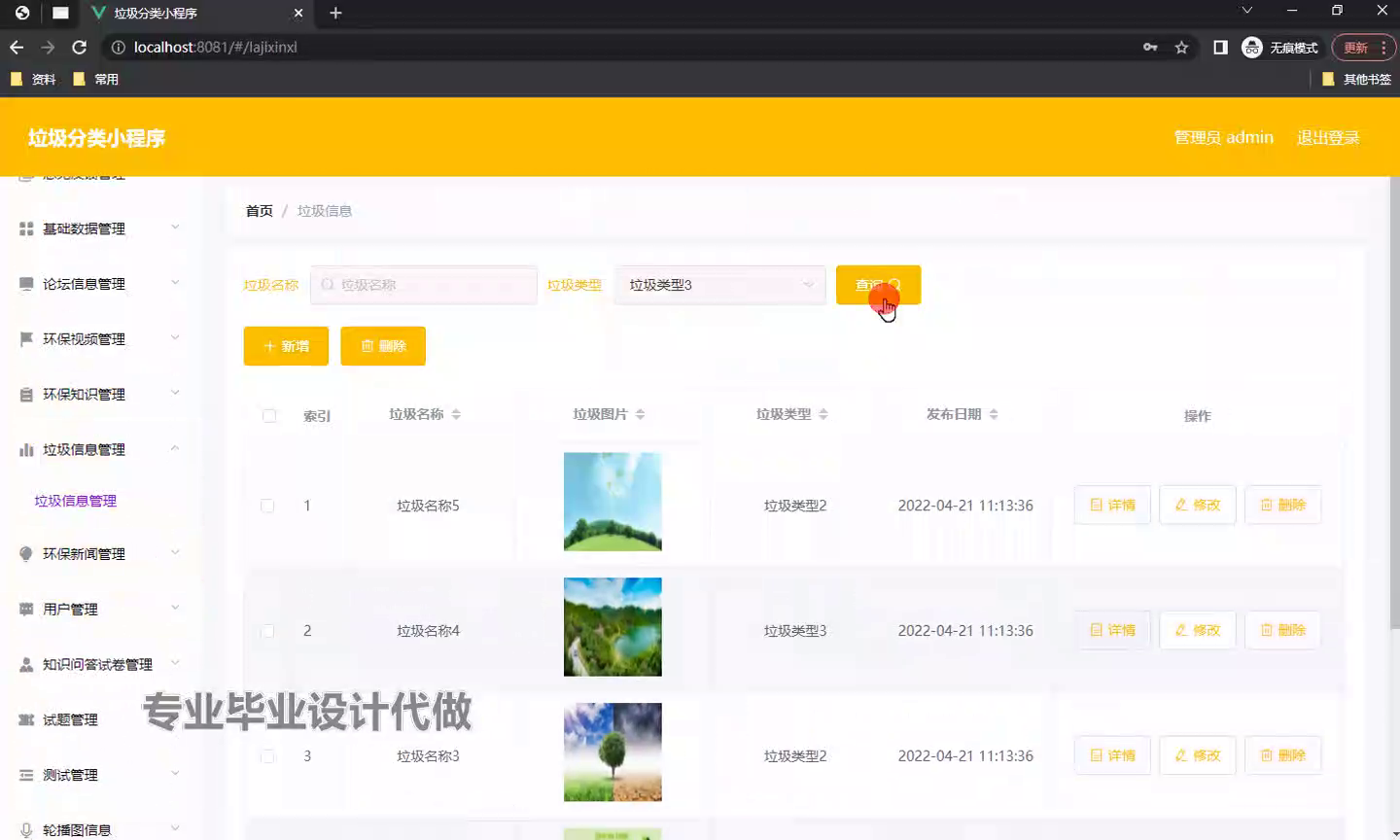
Task: Click the 论坛信息管理 chat icon
Action: (26, 284)
